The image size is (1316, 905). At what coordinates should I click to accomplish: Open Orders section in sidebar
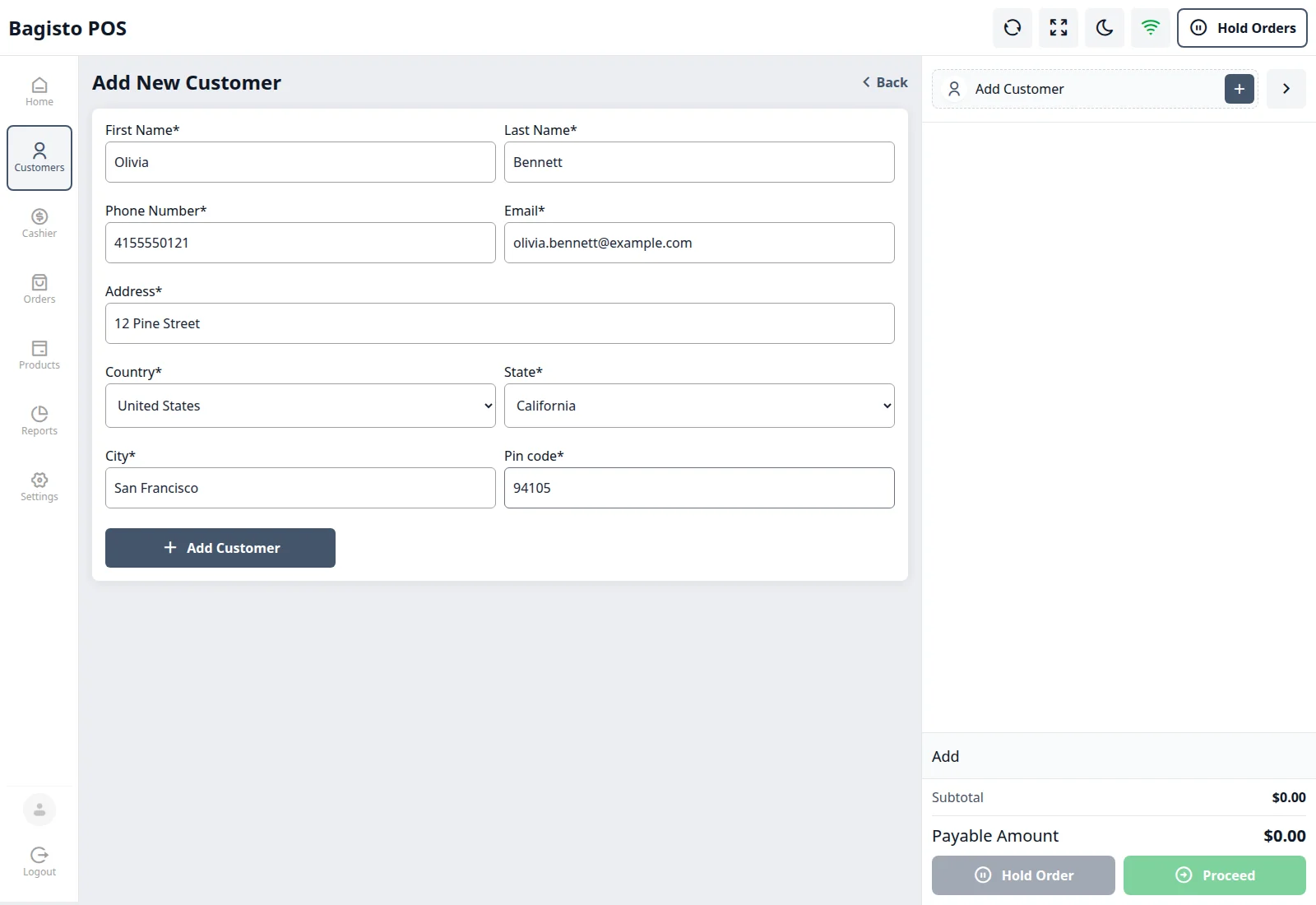(x=39, y=290)
